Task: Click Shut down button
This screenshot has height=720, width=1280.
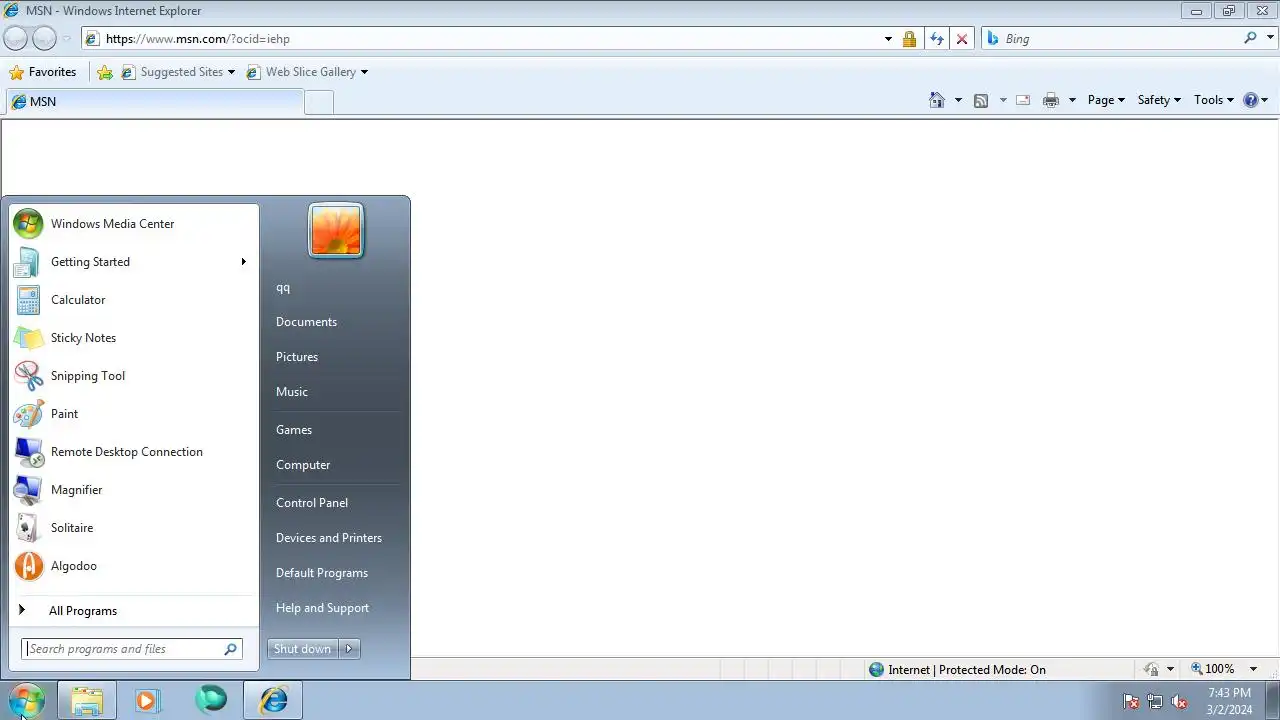Action: 302,649
